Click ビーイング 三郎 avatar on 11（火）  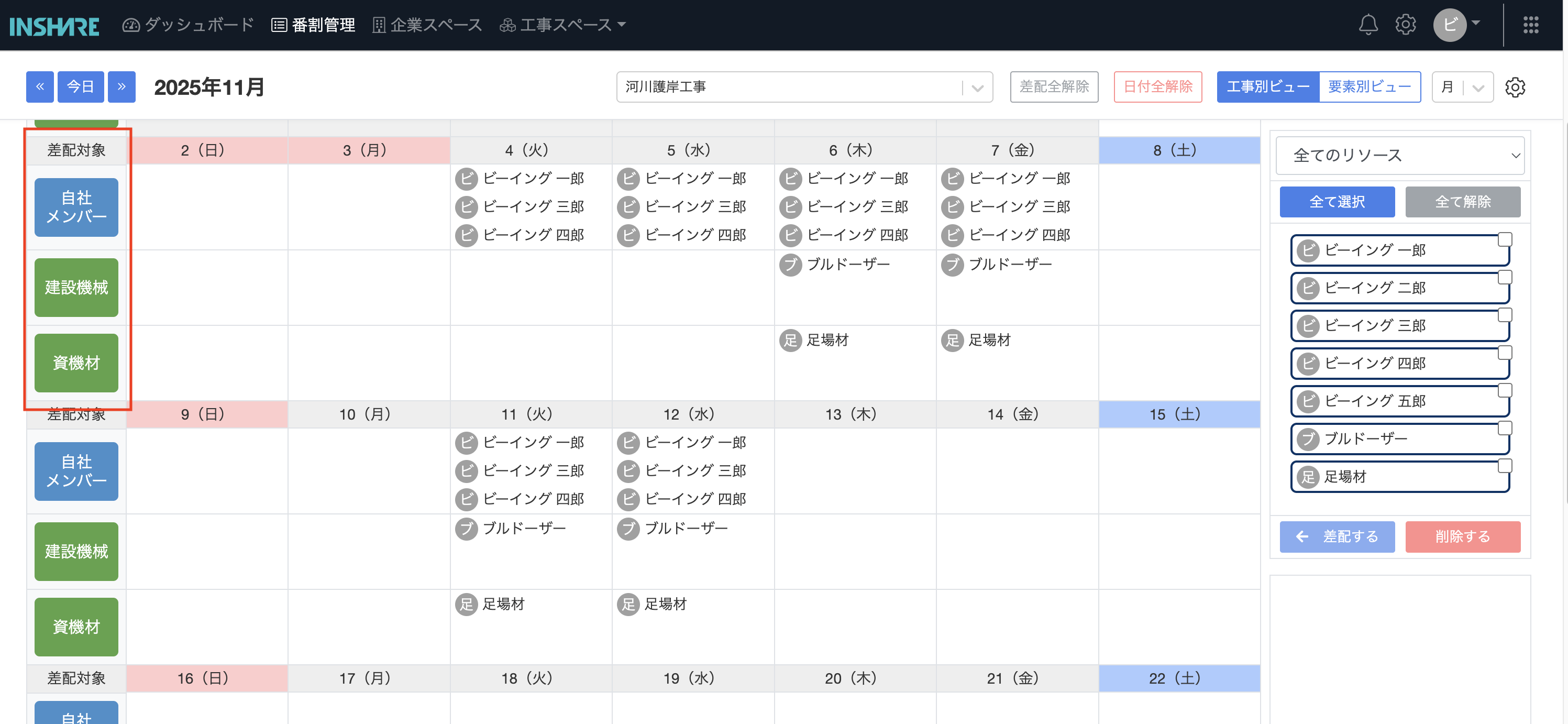point(466,470)
